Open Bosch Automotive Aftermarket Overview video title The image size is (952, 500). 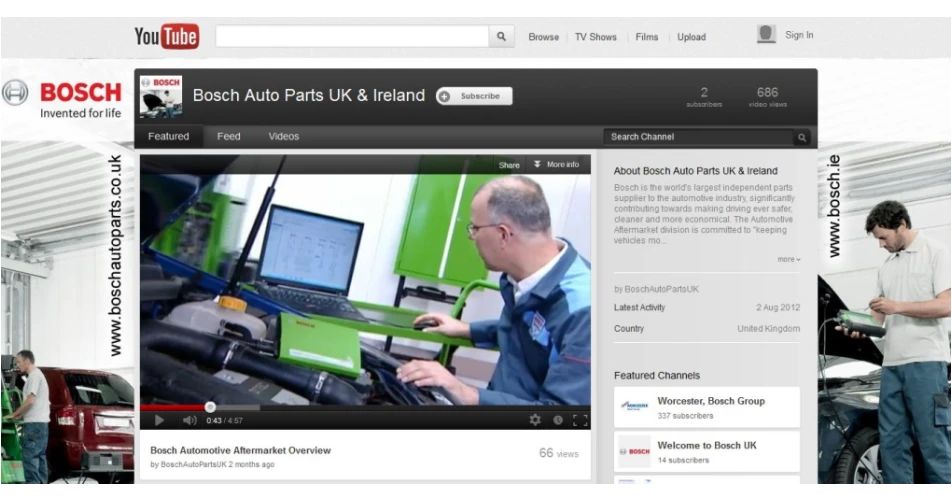240,450
